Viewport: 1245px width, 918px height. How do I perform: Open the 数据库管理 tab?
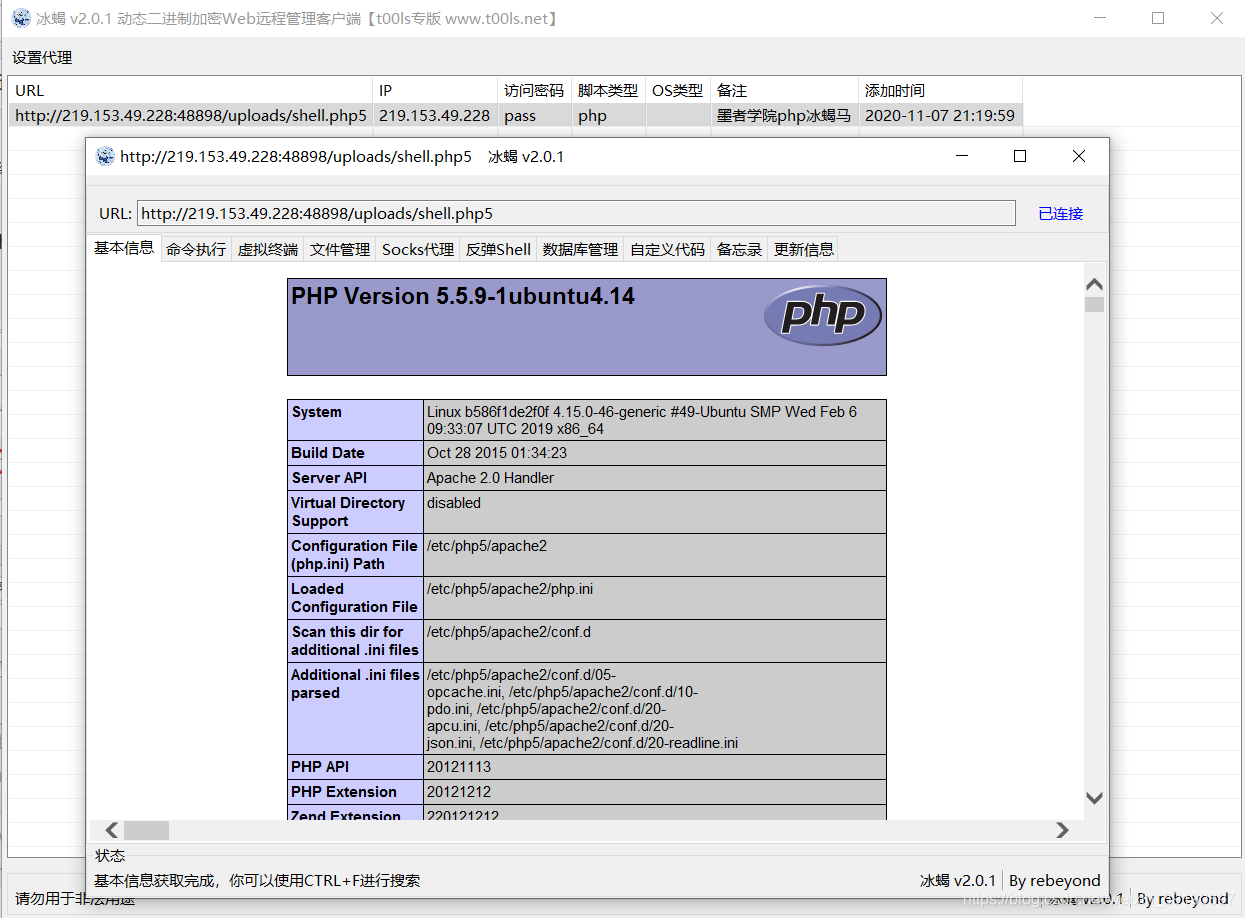pyautogui.click(x=580, y=249)
